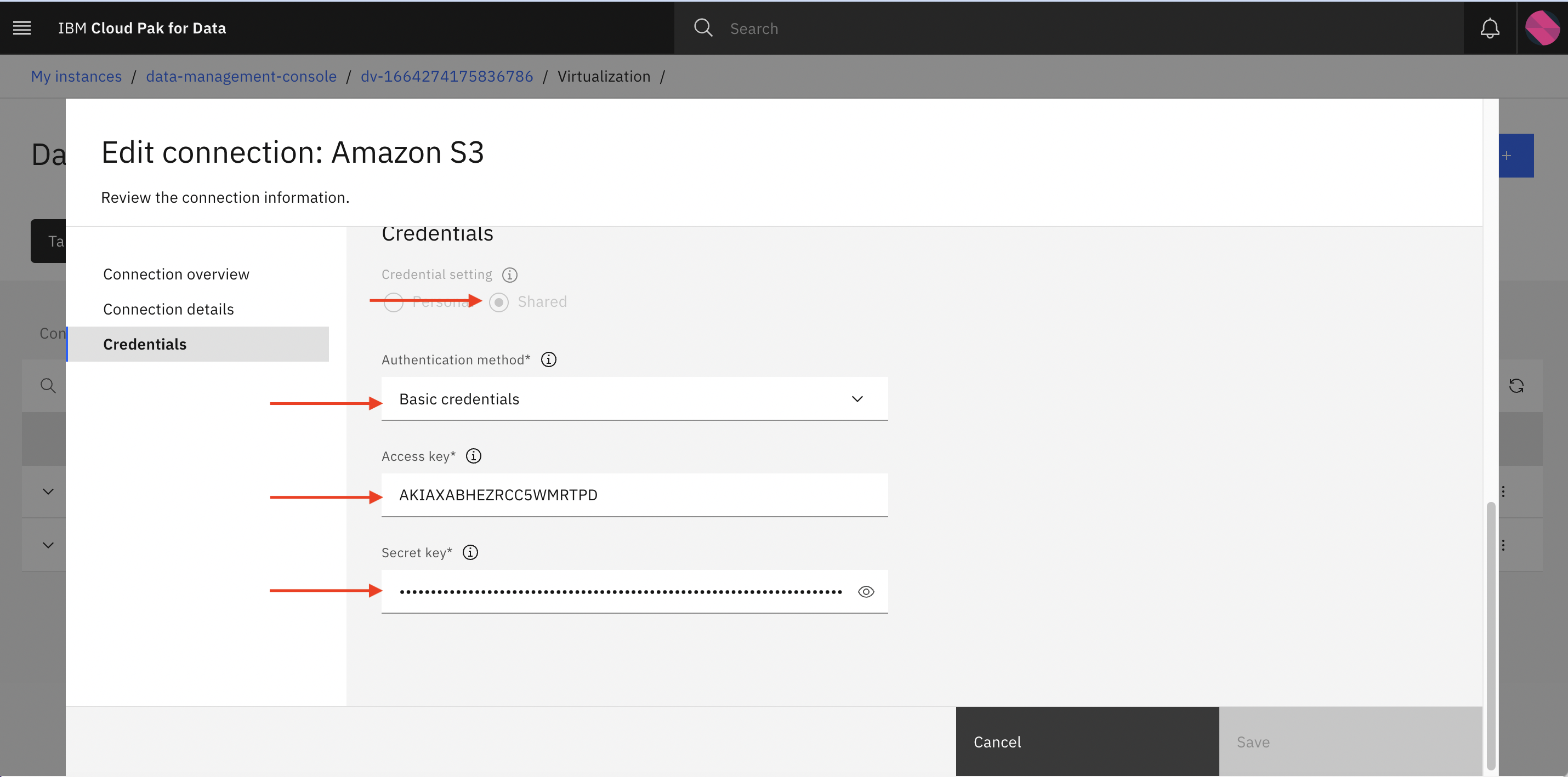Viewport: 1568px width, 777px height.
Task: Select the Credentials section
Action: pos(198,344)
